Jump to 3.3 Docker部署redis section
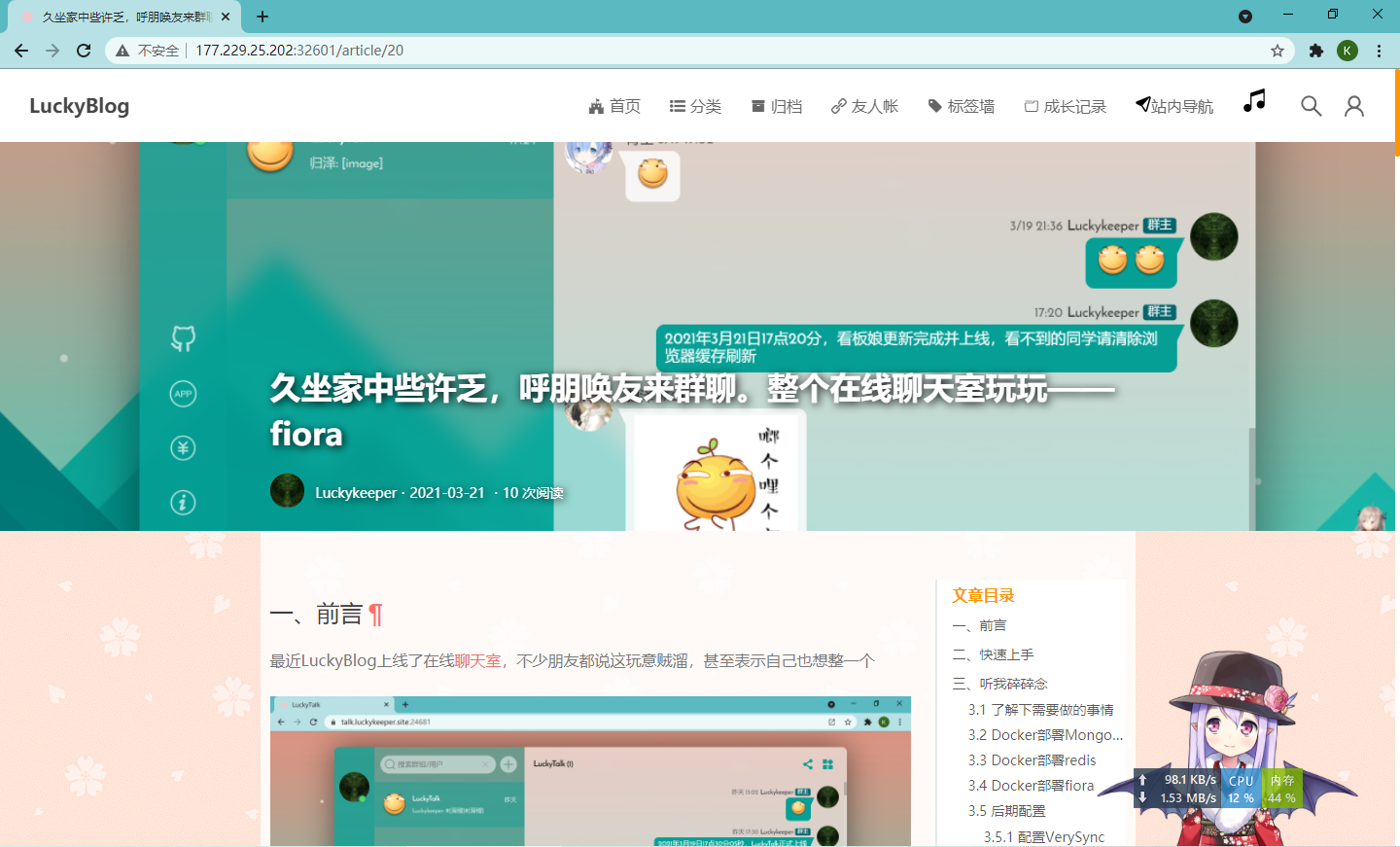1400x847 pixels. [x=1032, y=760]
